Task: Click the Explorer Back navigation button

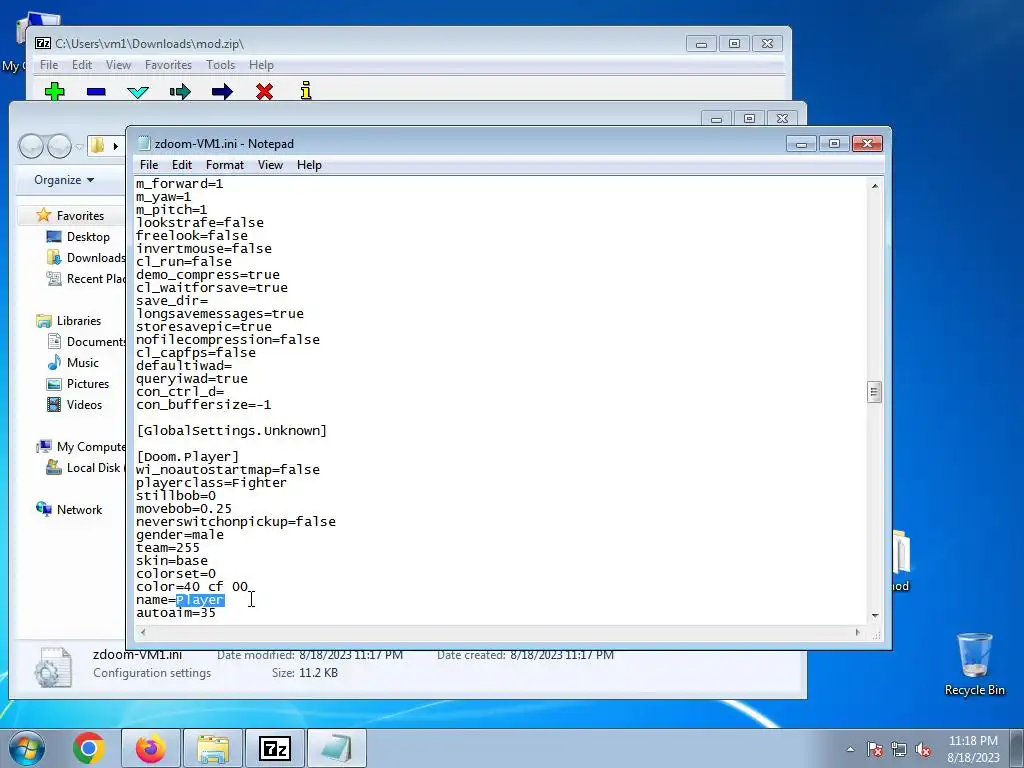Action: 31,146
